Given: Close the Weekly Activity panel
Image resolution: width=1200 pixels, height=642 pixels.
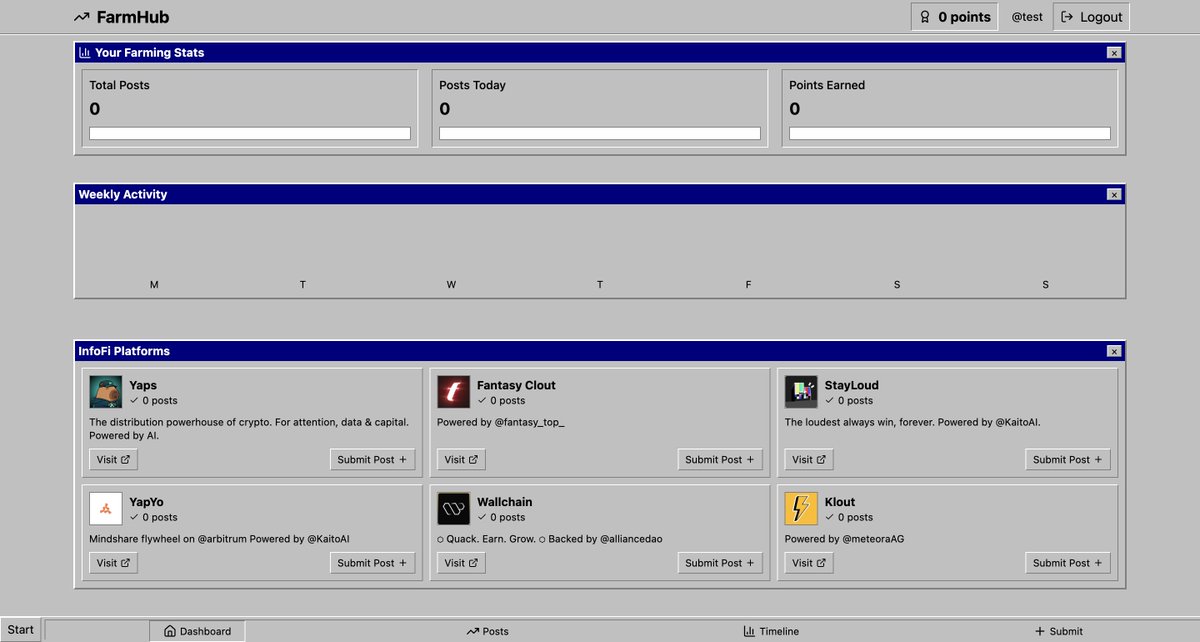Looking at the screenshot, I should pos(1114,194).
